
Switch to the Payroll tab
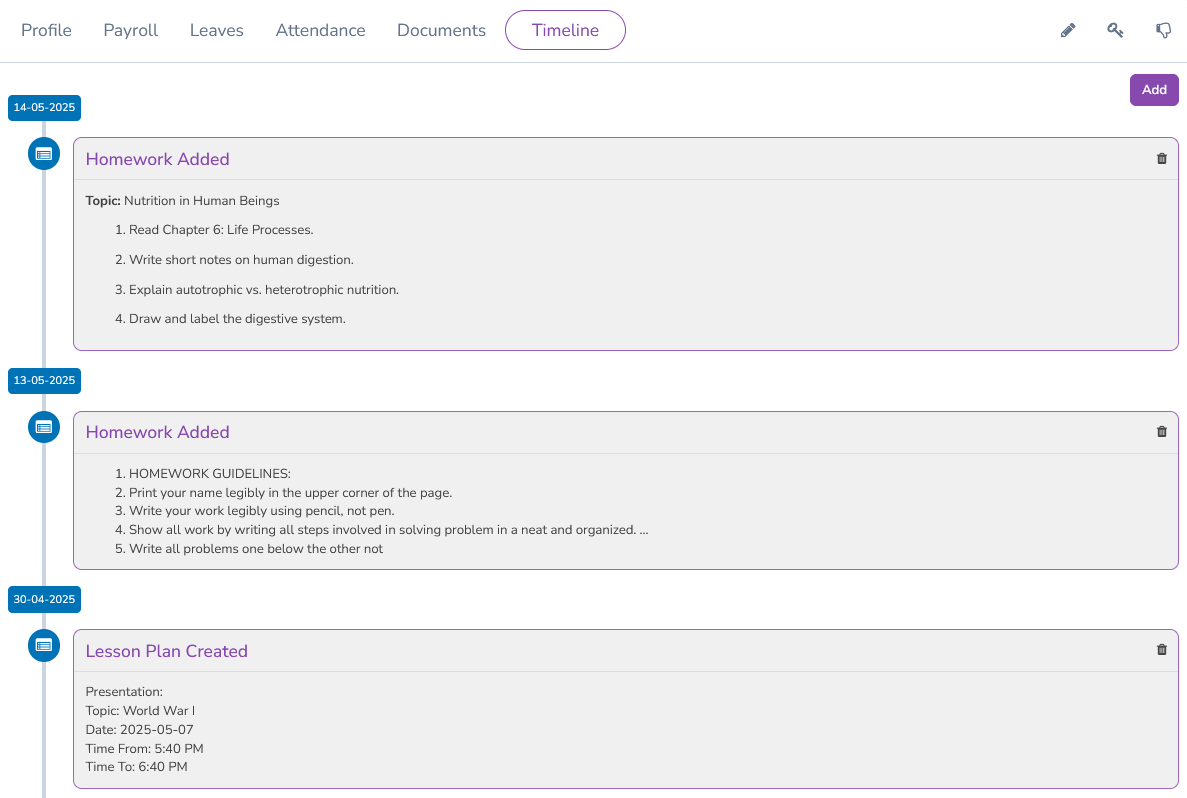click(x=131, y=30)
